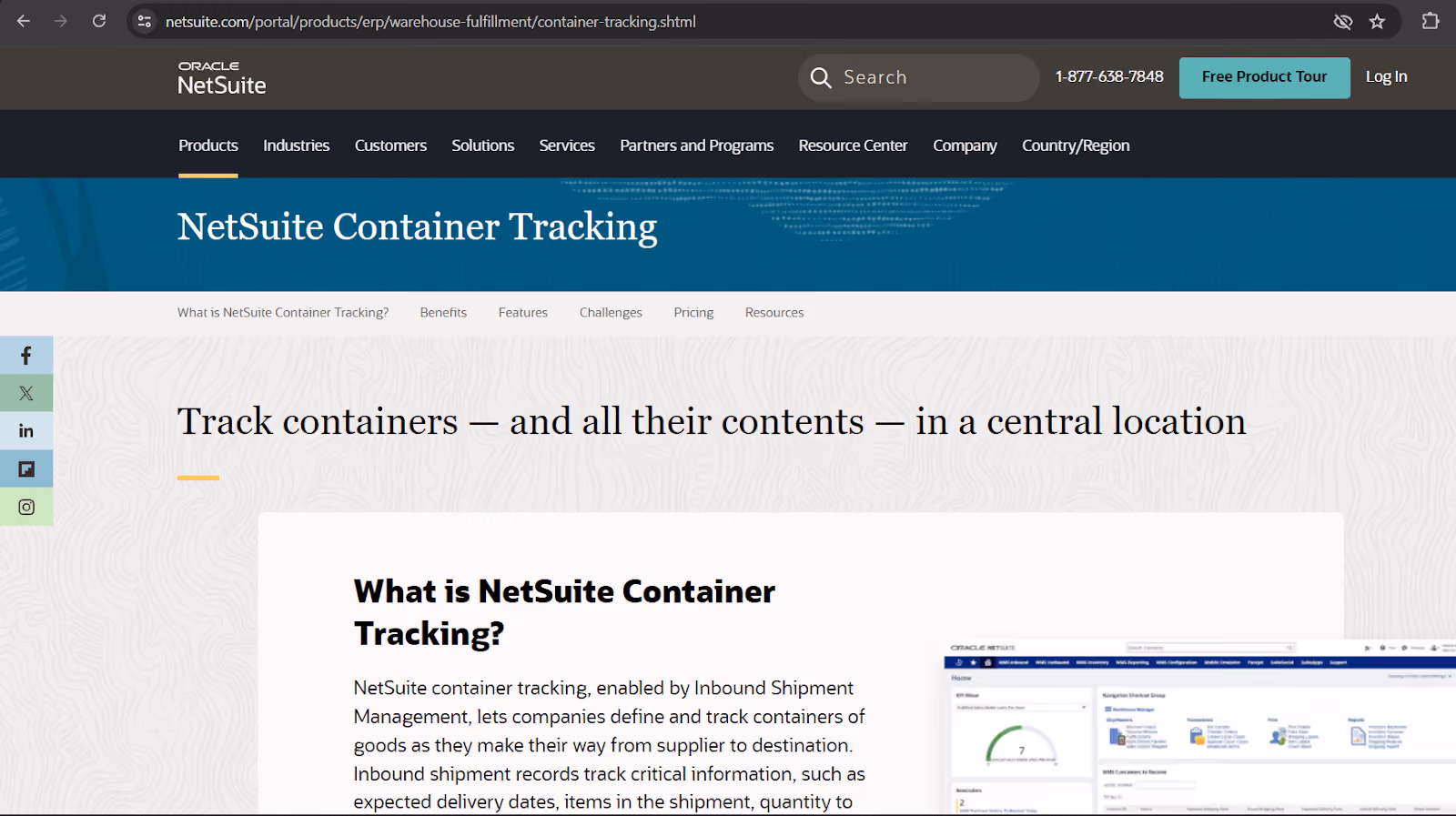This screenshot has height=816, width=1456.
Task: Open NetSuite's Instagram from the sidebar
Action: (x=26, y=507)
